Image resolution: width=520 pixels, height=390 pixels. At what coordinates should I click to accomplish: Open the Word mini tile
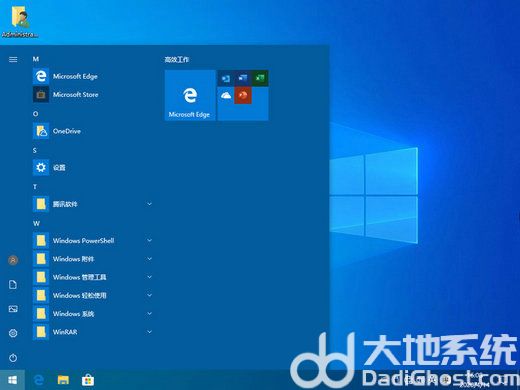243,78
